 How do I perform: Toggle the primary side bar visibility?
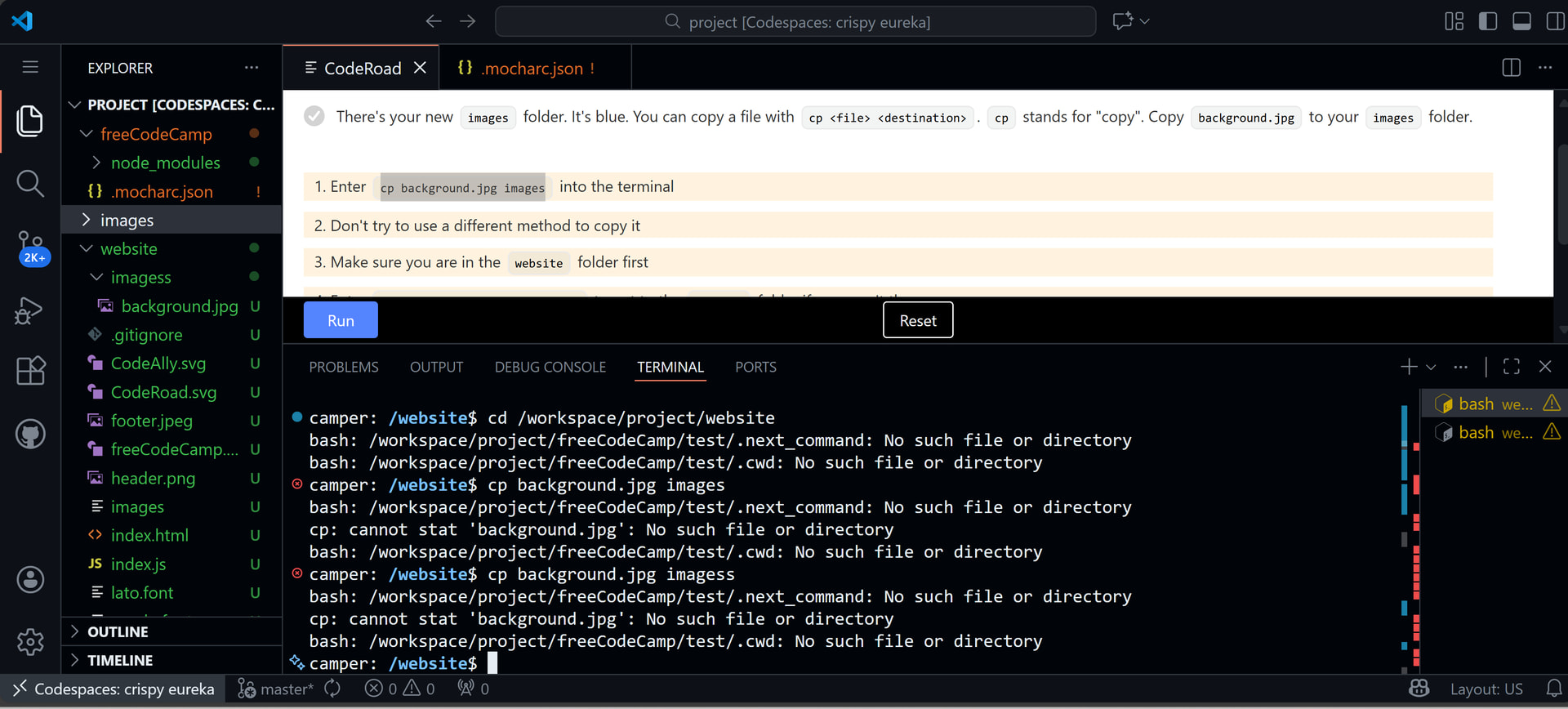click(1487, 21)
